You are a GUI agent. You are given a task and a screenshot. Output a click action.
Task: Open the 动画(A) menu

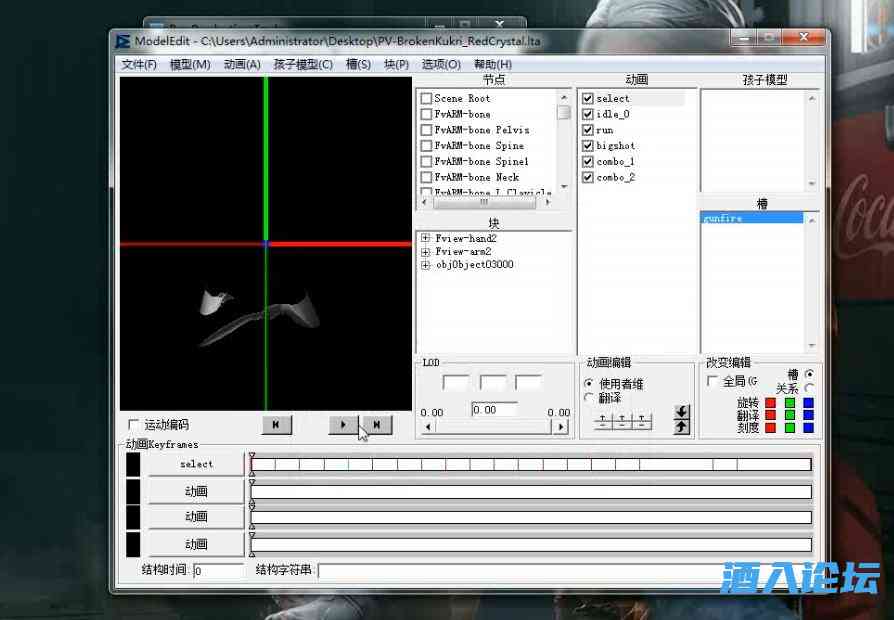coord(242,64)
